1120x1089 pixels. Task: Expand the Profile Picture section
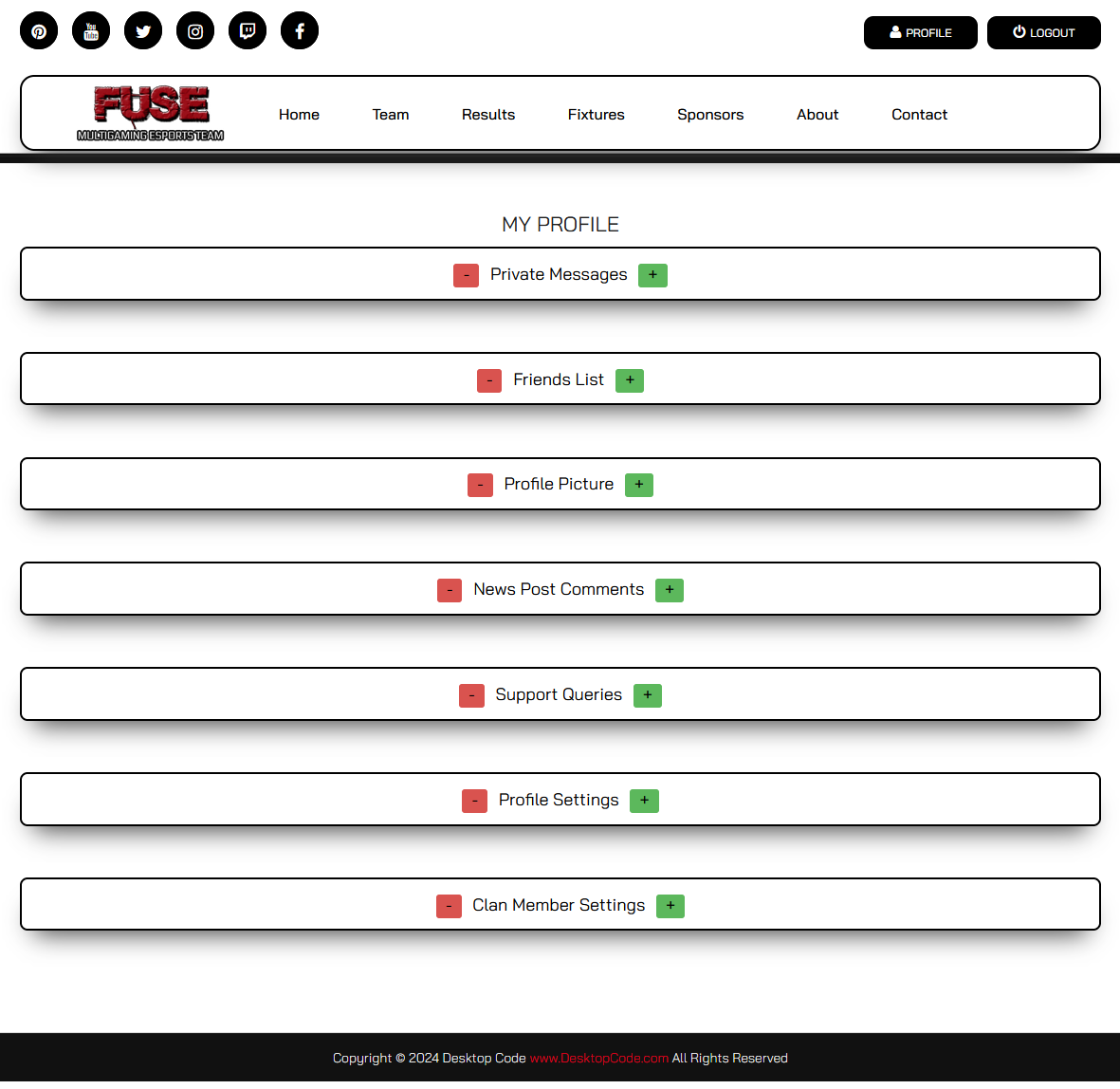[639, 485]
